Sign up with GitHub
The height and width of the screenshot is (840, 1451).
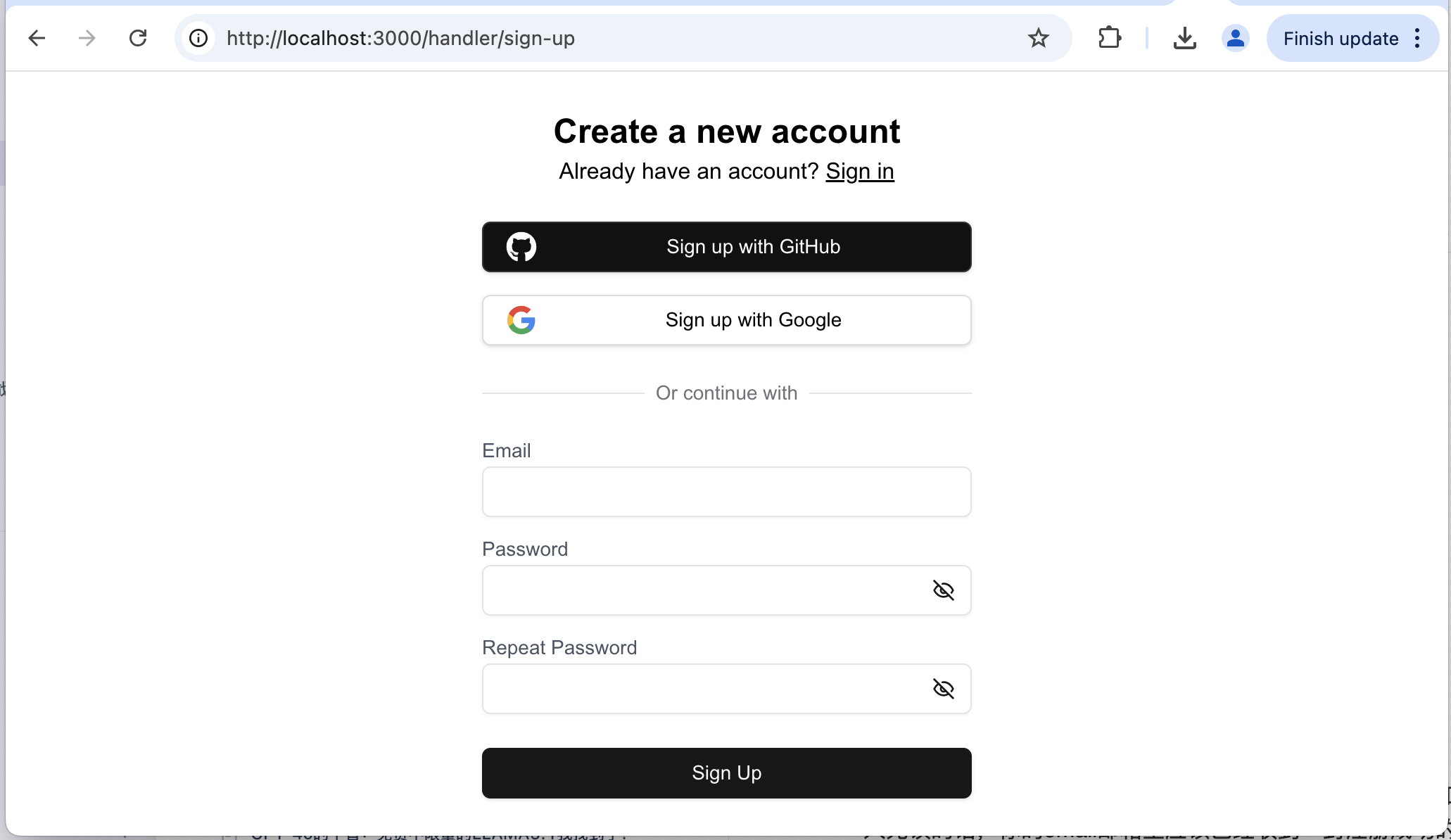(726, 247)
